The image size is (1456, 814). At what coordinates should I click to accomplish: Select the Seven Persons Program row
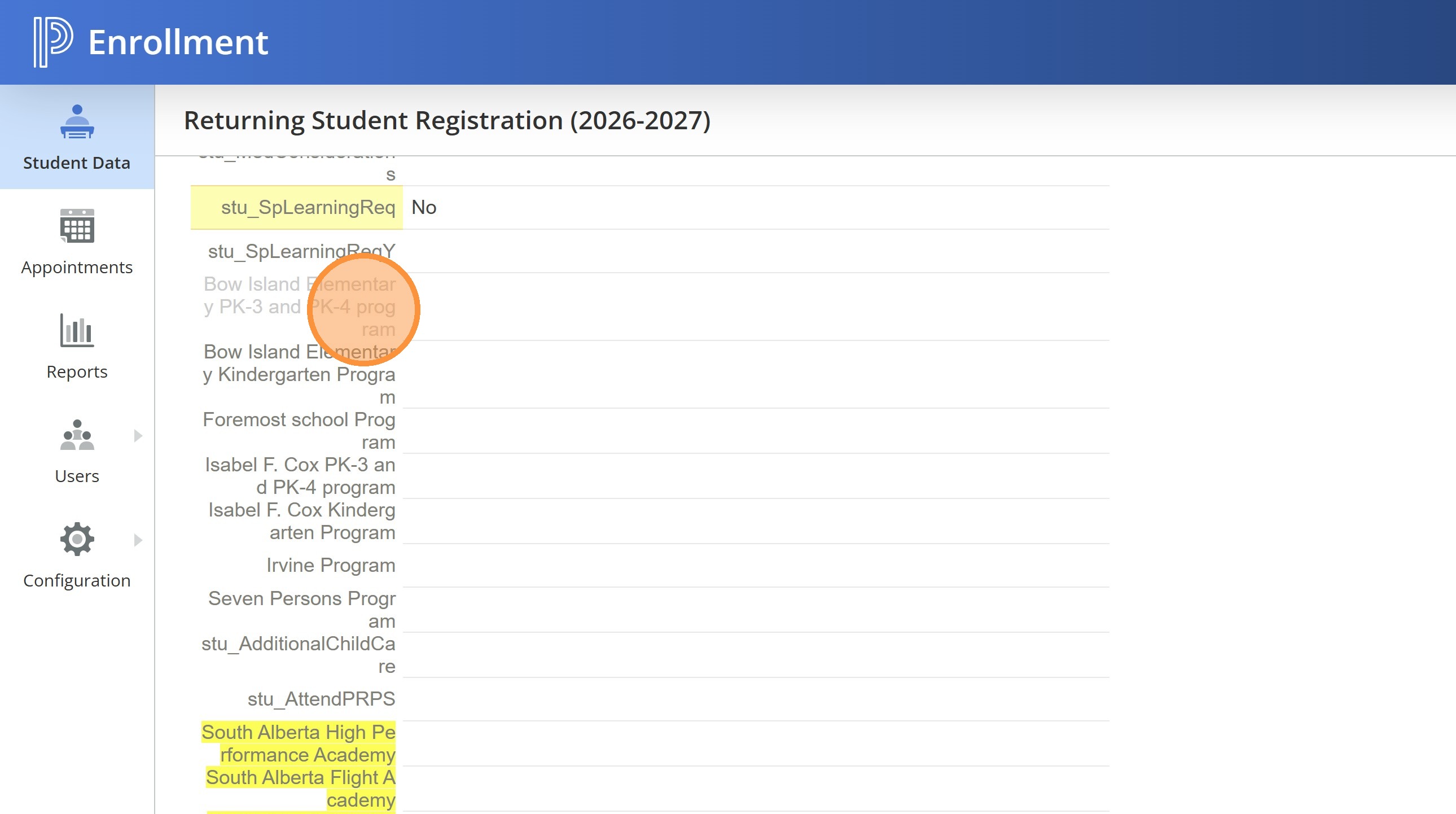click(302, 610)
